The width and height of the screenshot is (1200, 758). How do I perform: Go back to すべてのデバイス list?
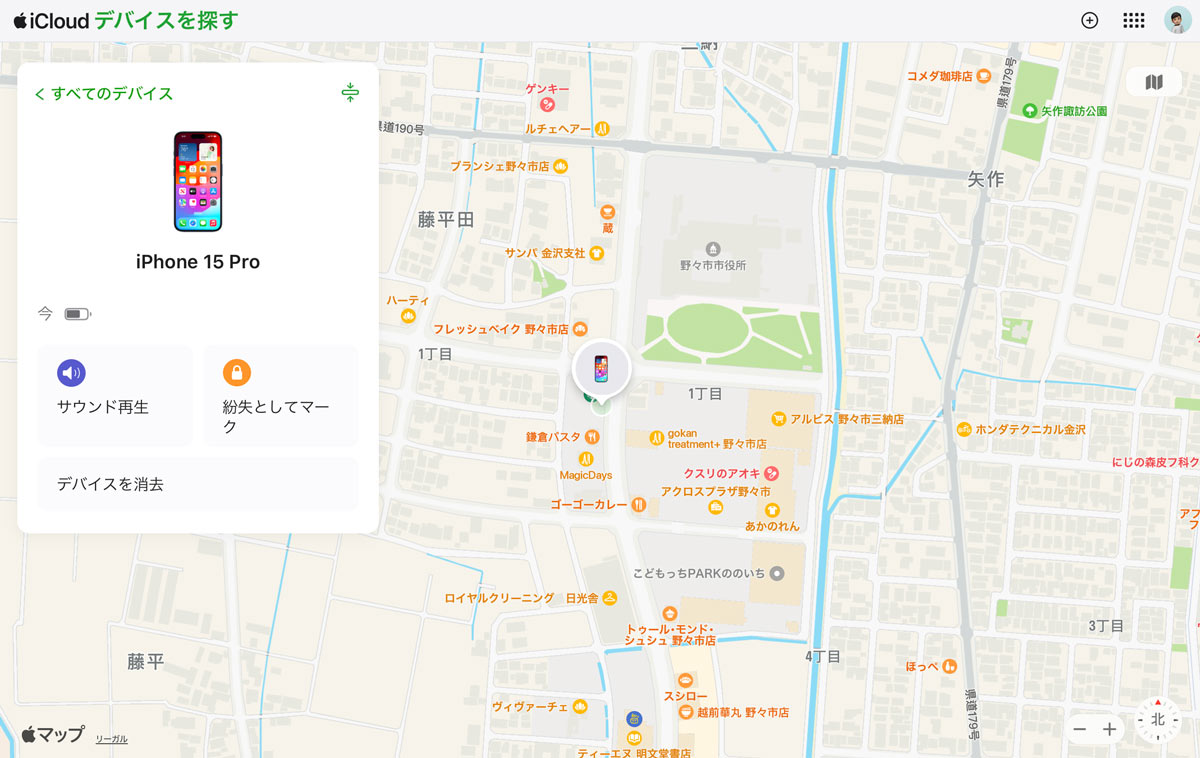click(104, 93)
